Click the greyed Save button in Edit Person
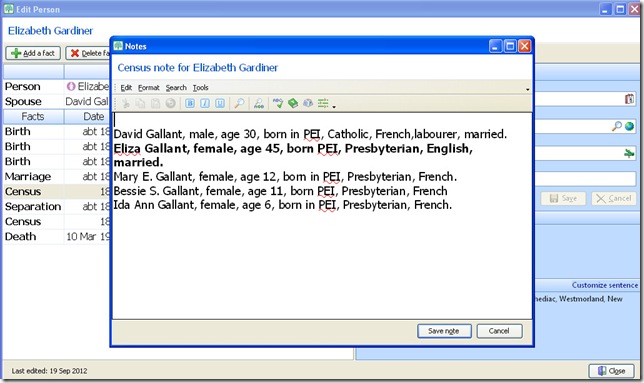The image size is (644, 383). 563,198
